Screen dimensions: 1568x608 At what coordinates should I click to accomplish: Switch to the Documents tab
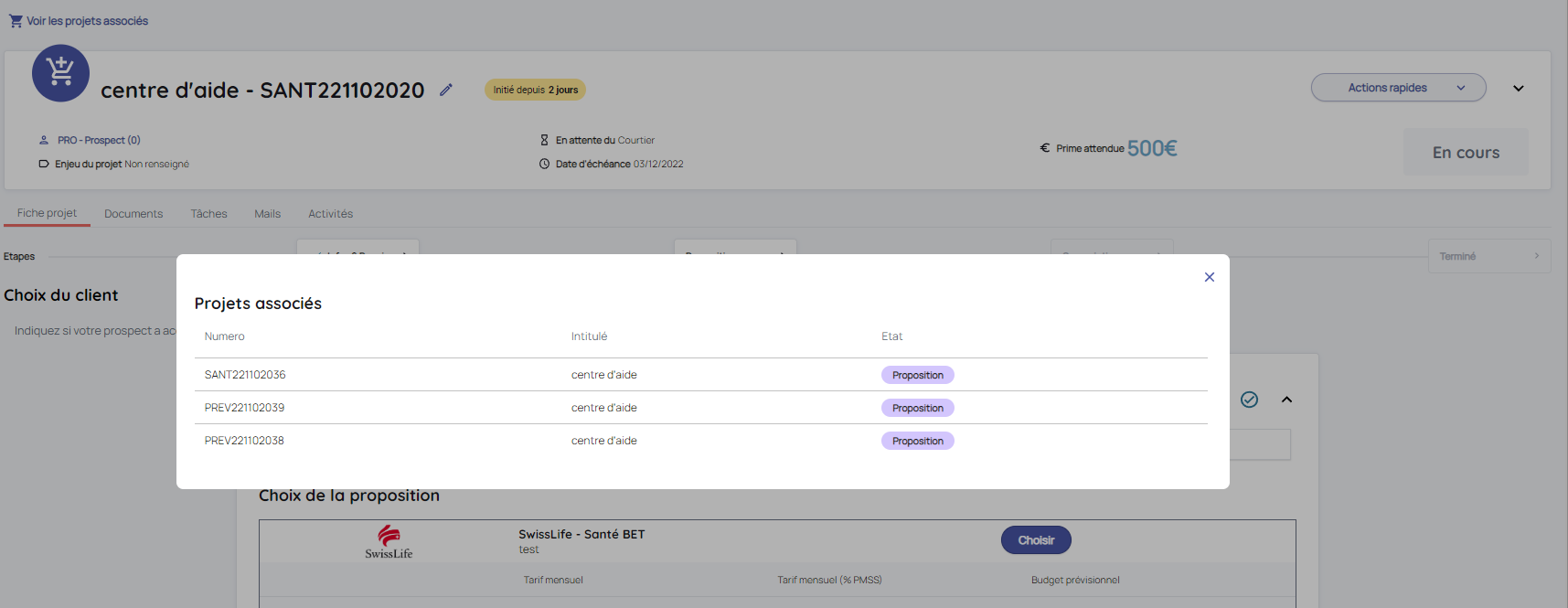[x=133, y=214]
